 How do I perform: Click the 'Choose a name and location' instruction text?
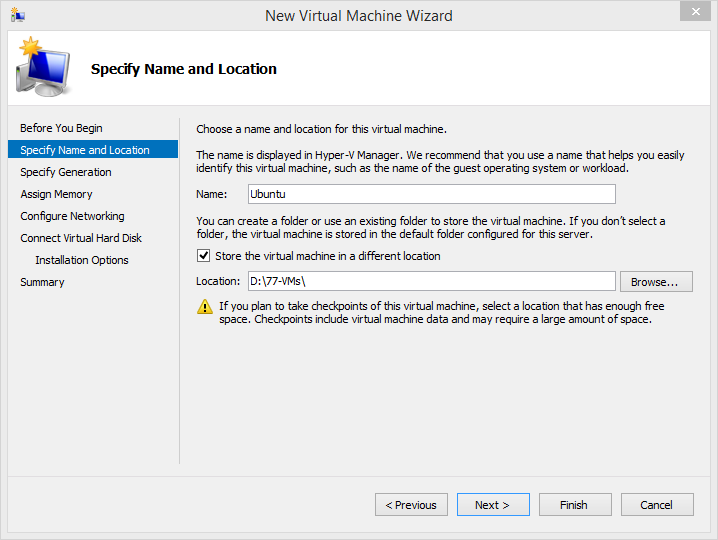tap(321, 129)
